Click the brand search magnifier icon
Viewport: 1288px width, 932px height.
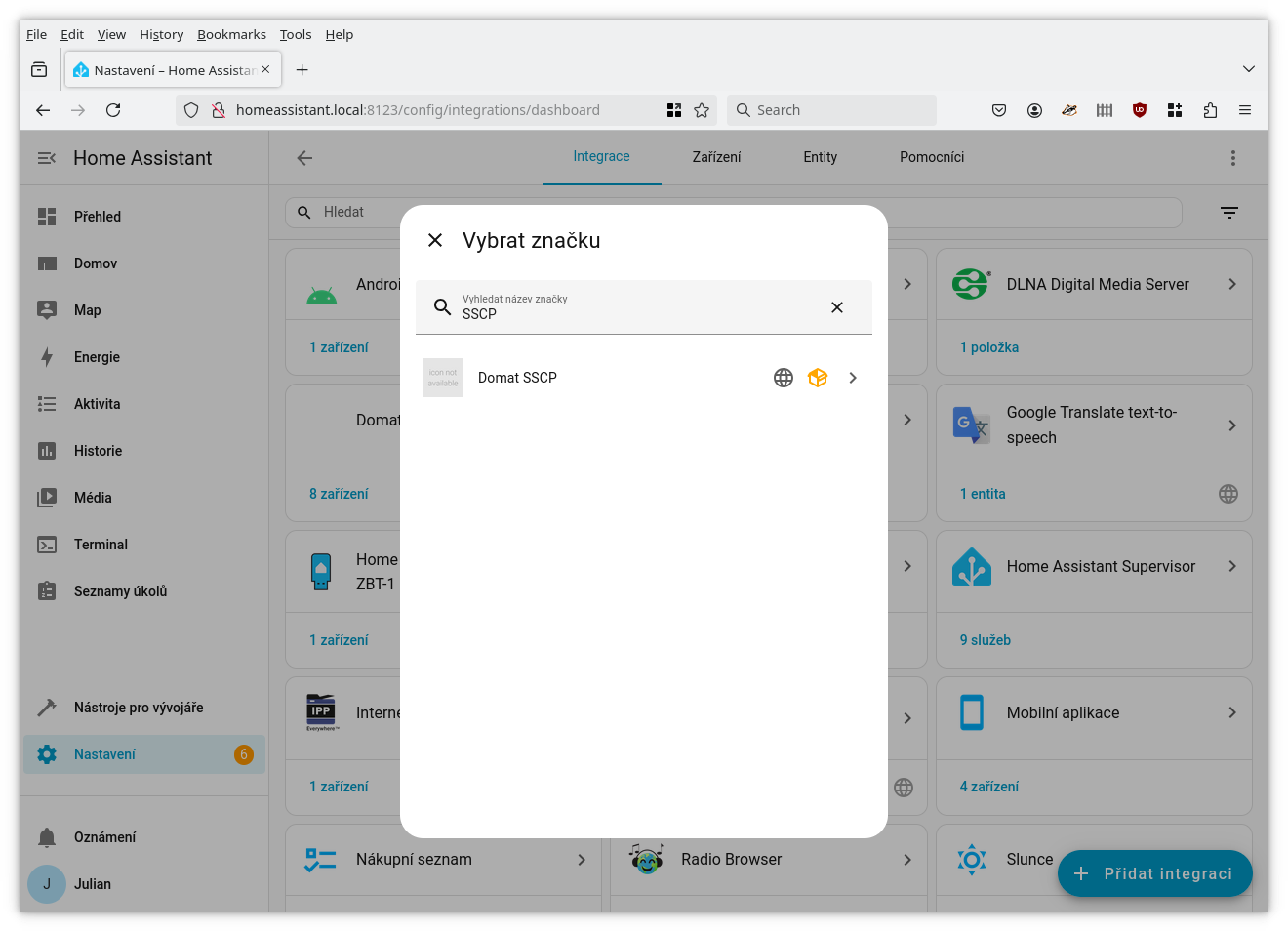point(442,307)
